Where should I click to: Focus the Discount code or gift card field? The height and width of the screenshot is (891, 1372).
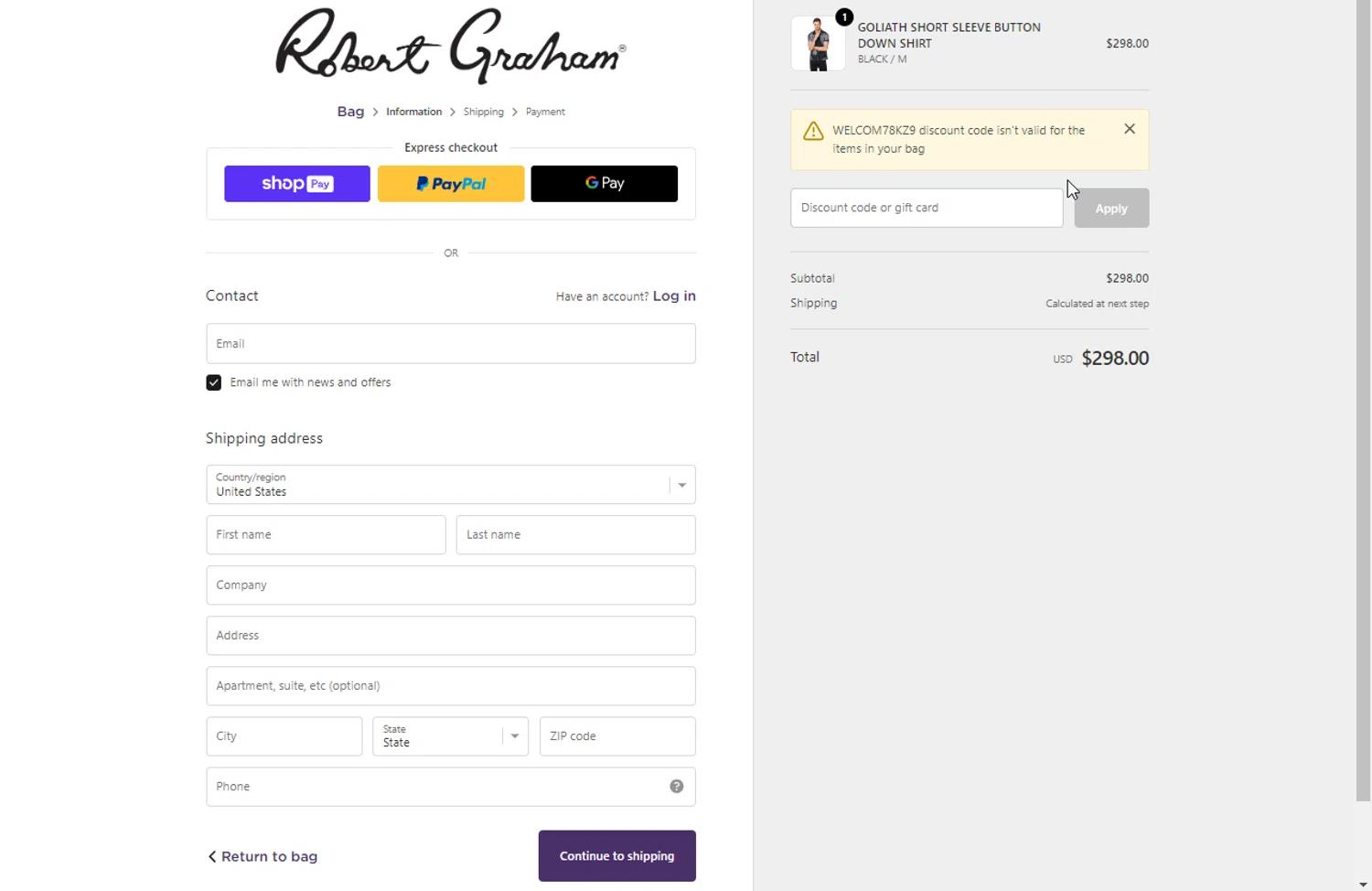pos(927,208)
